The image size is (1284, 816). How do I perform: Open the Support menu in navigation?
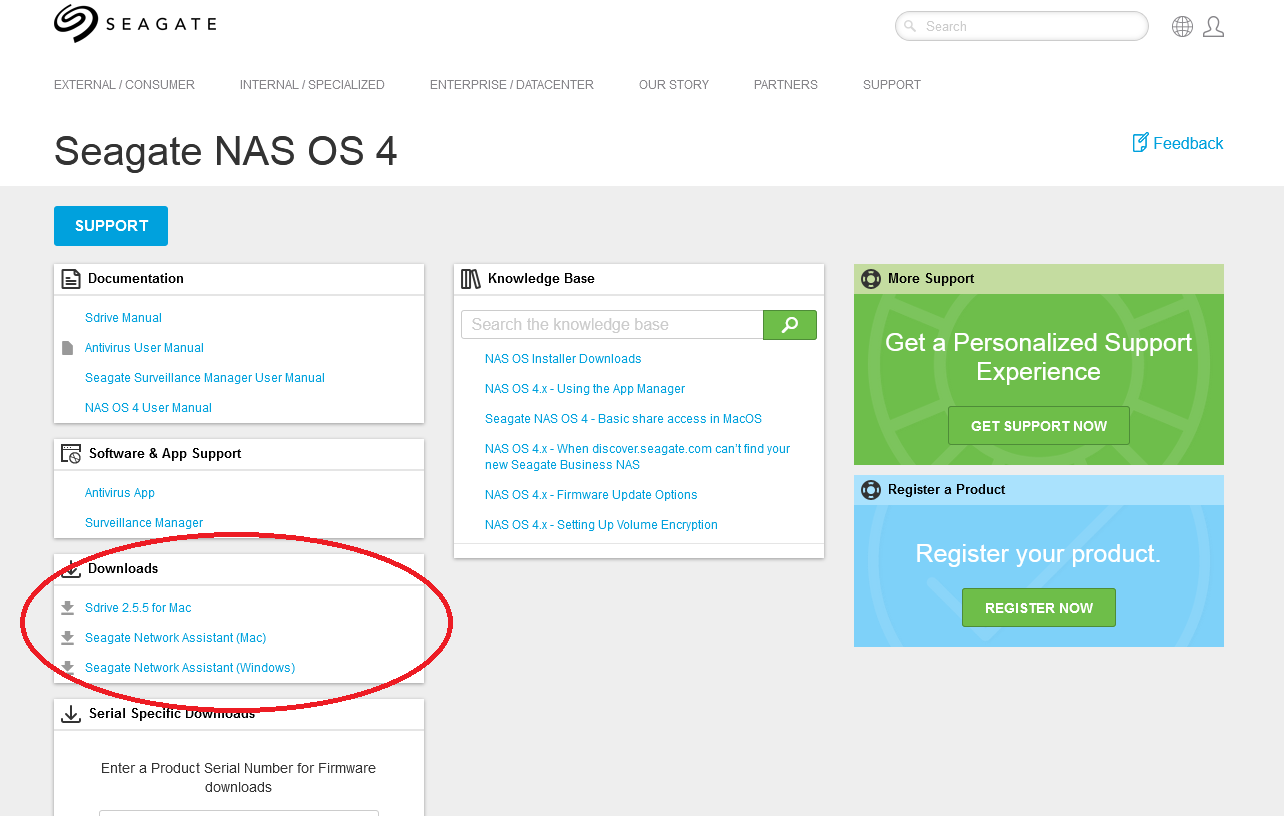(892, 85)
